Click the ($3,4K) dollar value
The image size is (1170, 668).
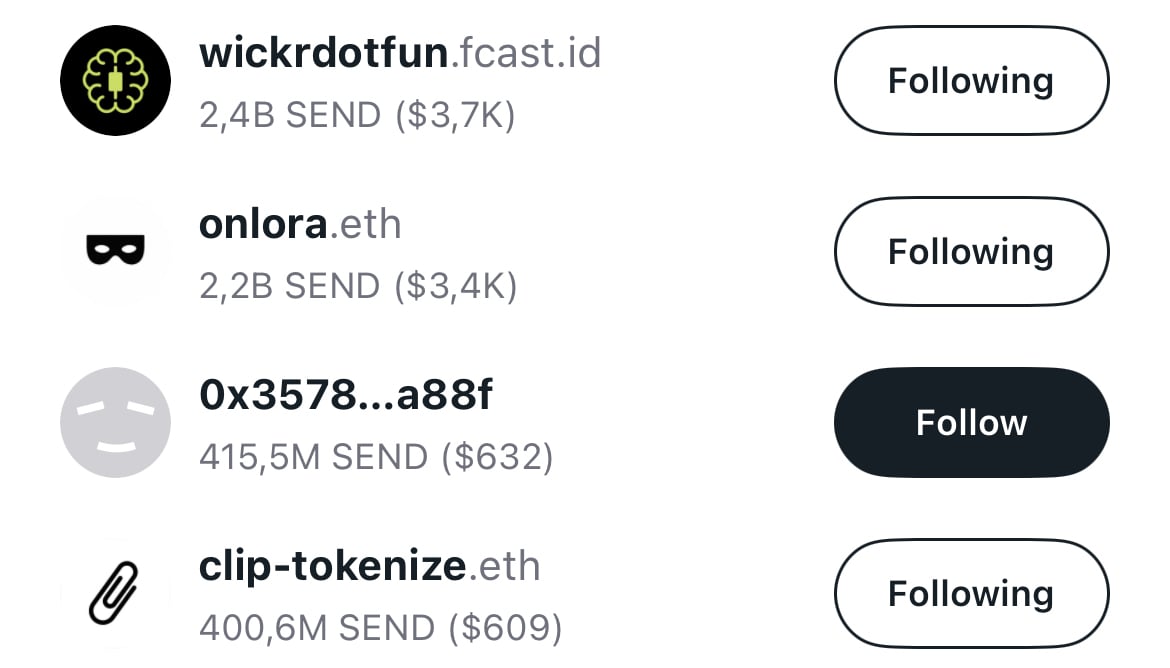455,287
